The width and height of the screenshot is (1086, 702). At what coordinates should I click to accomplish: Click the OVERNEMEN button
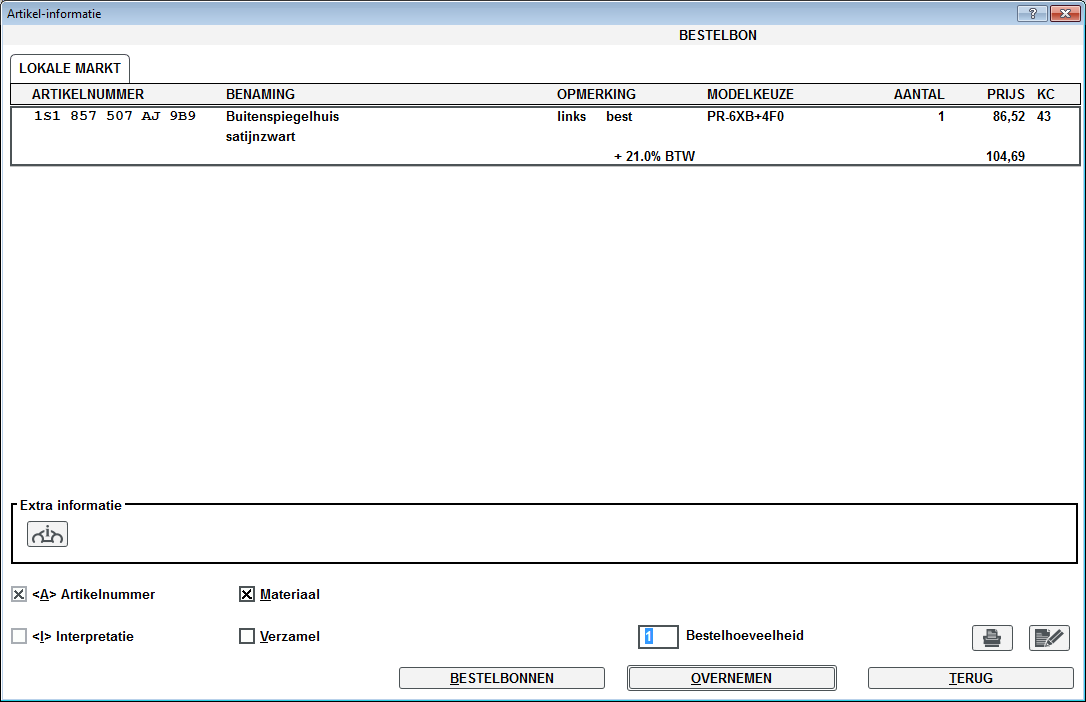731,678
